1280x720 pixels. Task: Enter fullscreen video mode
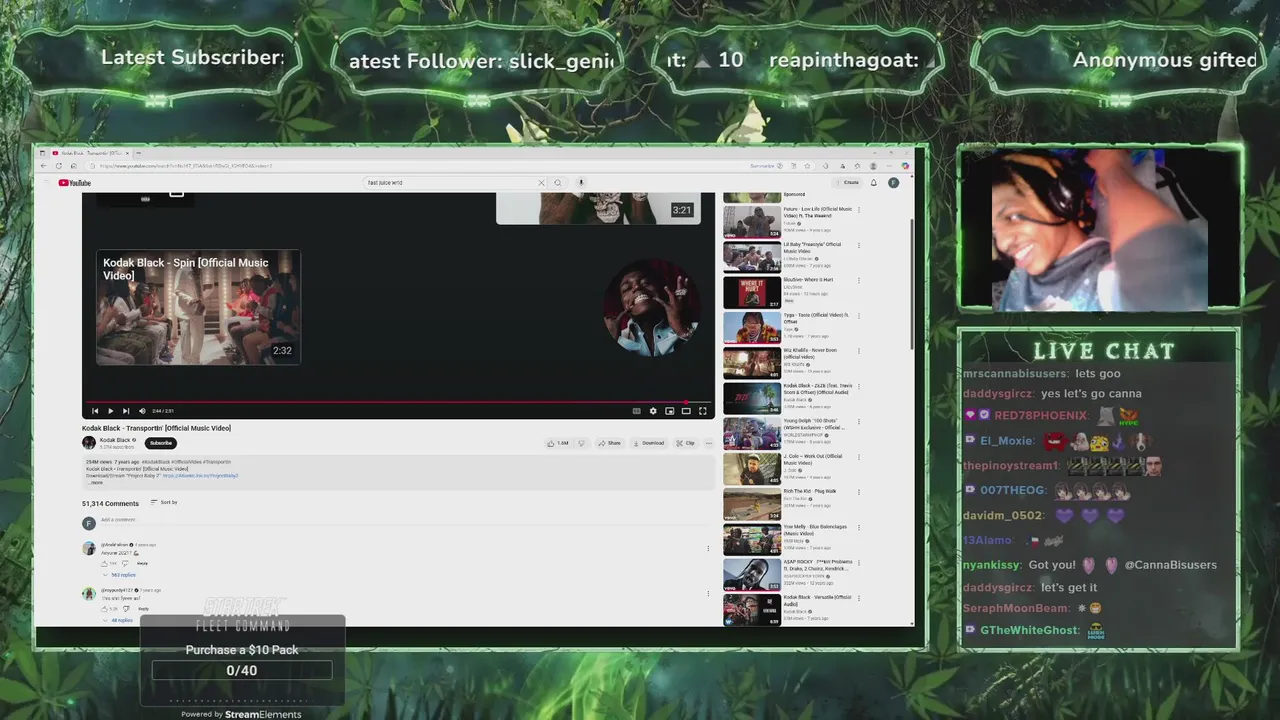702,411
